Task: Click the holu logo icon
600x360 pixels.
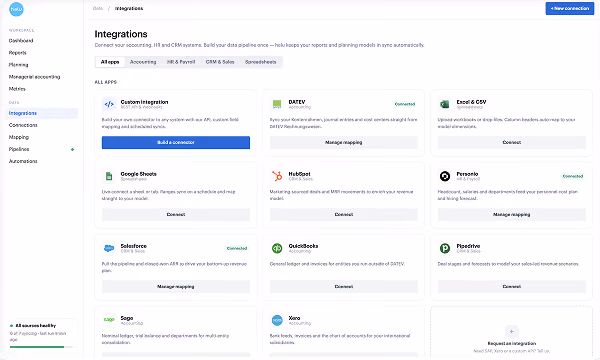Action: (16, 9)
